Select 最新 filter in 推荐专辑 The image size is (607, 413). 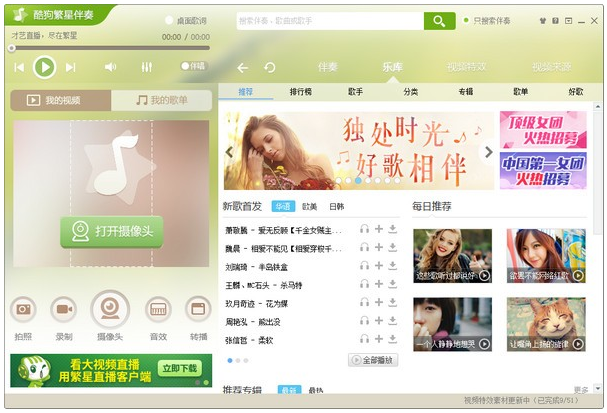289,390
